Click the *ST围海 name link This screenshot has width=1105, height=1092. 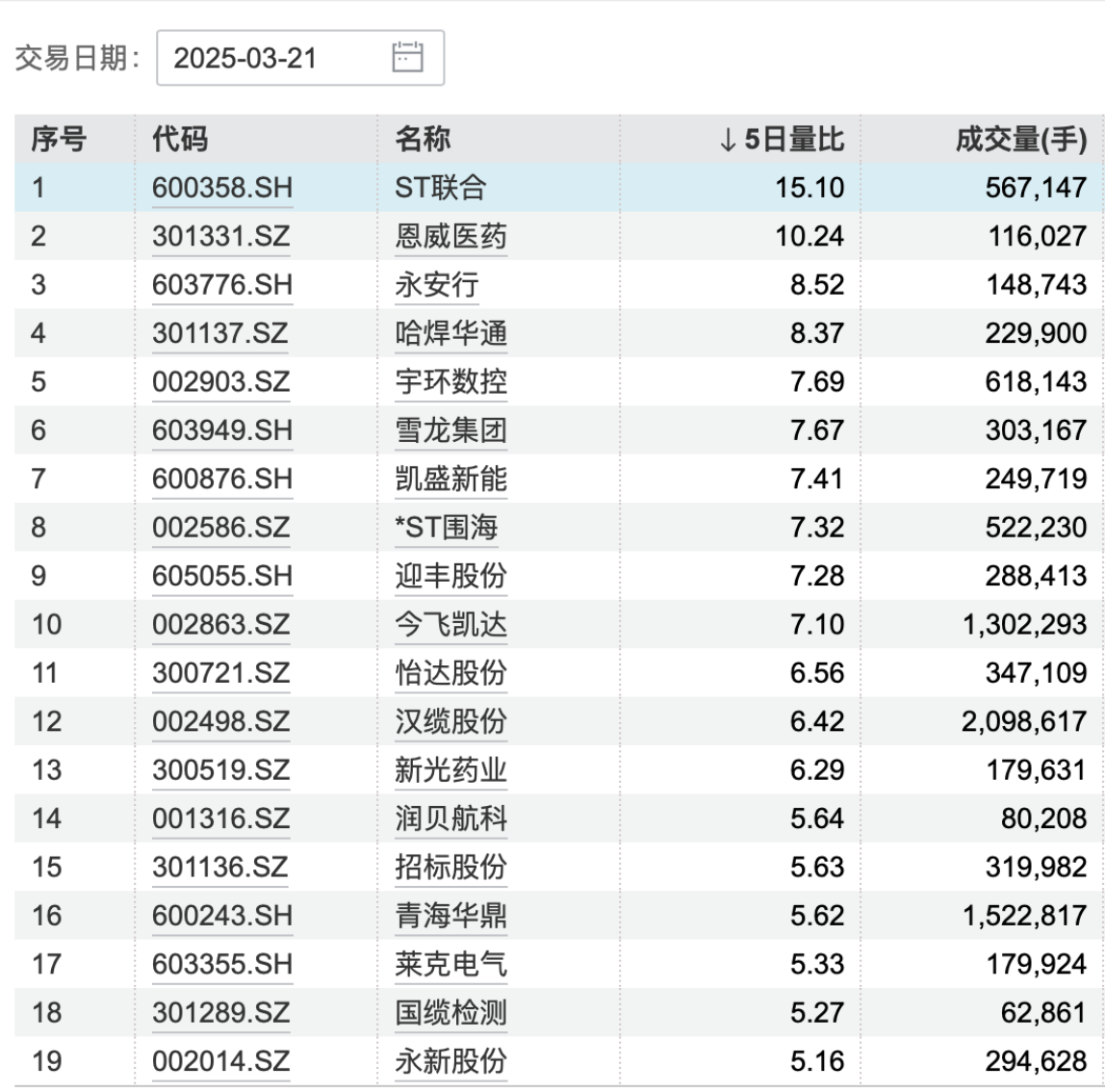(x=446, y=528)
